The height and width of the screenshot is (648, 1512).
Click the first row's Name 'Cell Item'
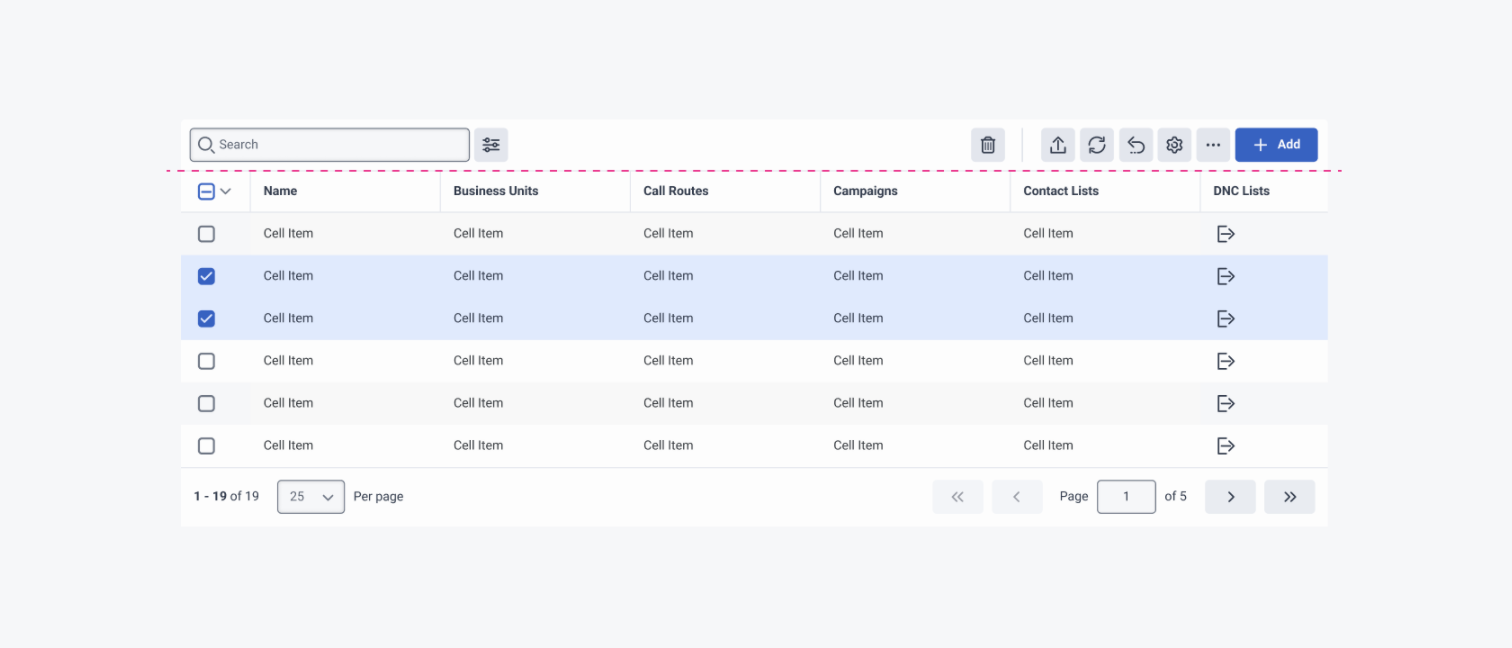click(x=288, y=234)
